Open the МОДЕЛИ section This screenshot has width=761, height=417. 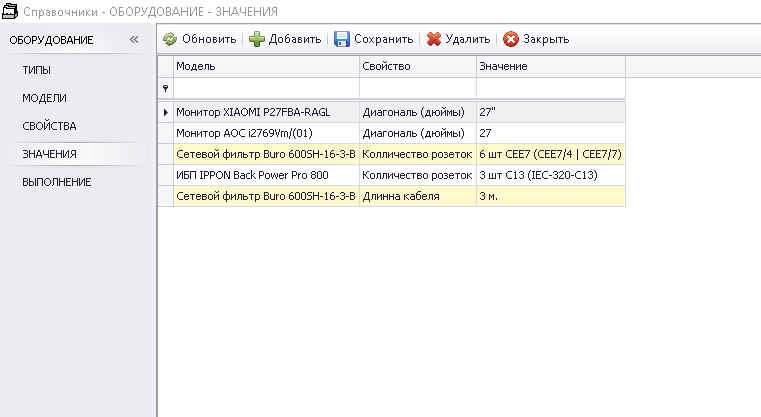point(44,98)
